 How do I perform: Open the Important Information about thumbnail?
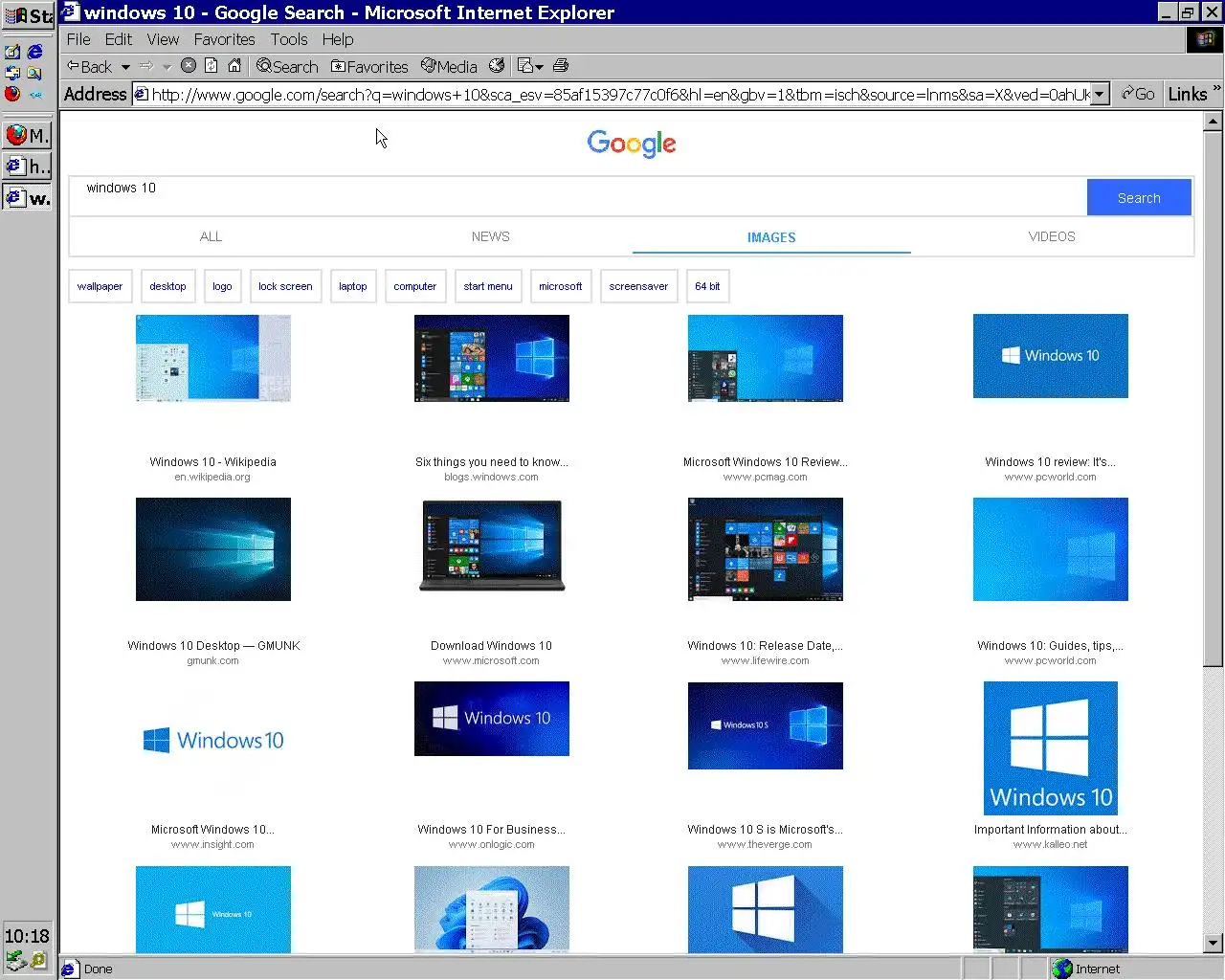click(1050, 748)
